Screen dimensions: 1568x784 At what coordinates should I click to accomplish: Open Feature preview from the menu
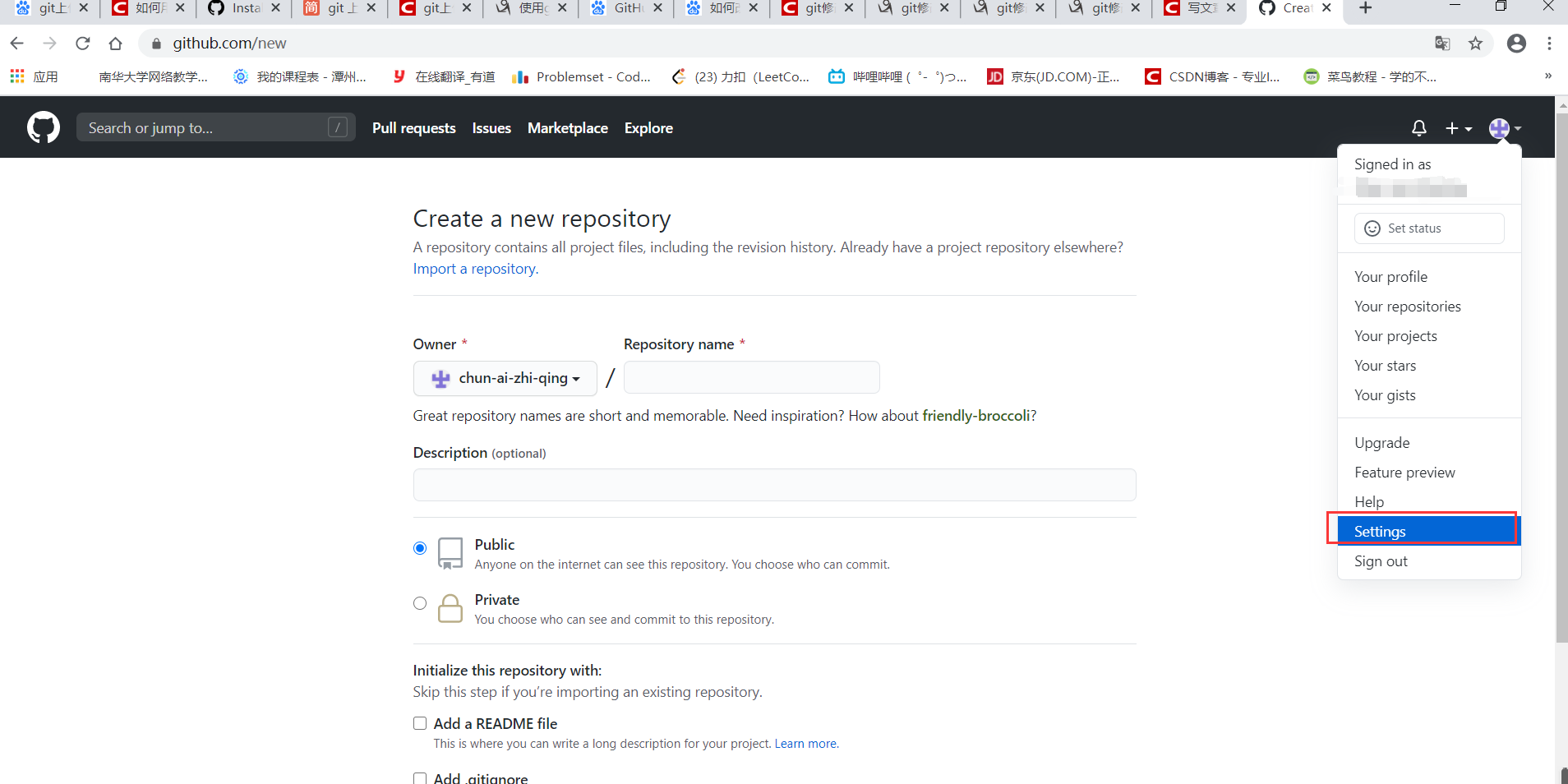point(1429,473)
